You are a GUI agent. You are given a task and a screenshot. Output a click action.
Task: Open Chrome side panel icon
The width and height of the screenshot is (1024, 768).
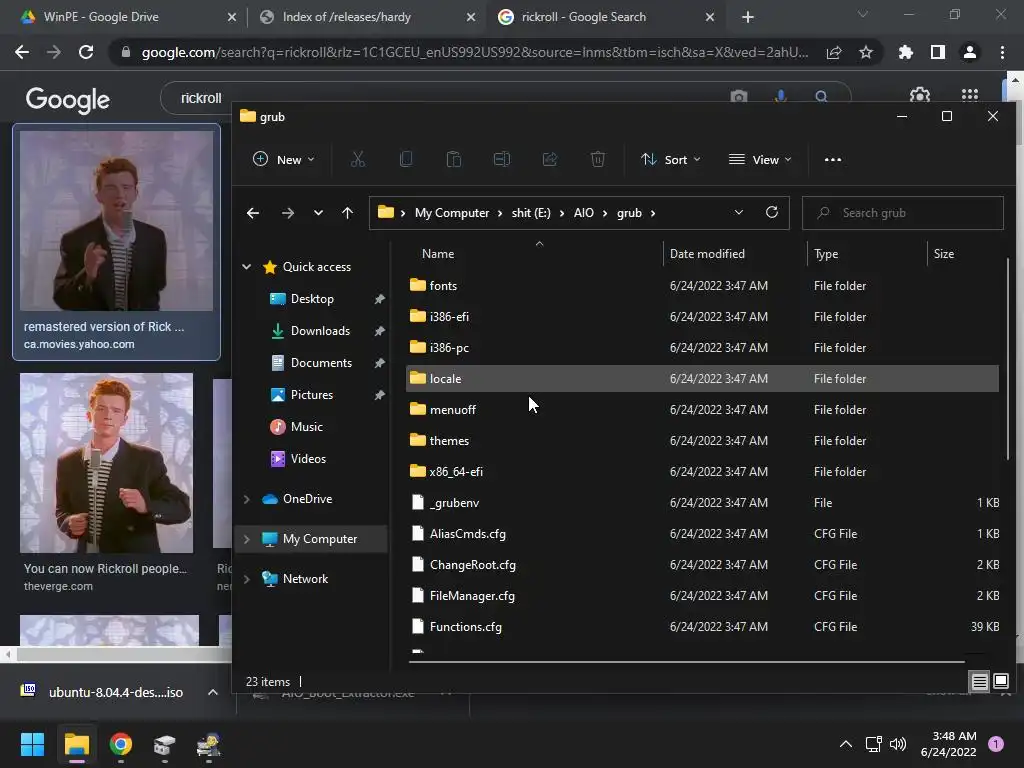pyautogui.click(x=938, y=52)
